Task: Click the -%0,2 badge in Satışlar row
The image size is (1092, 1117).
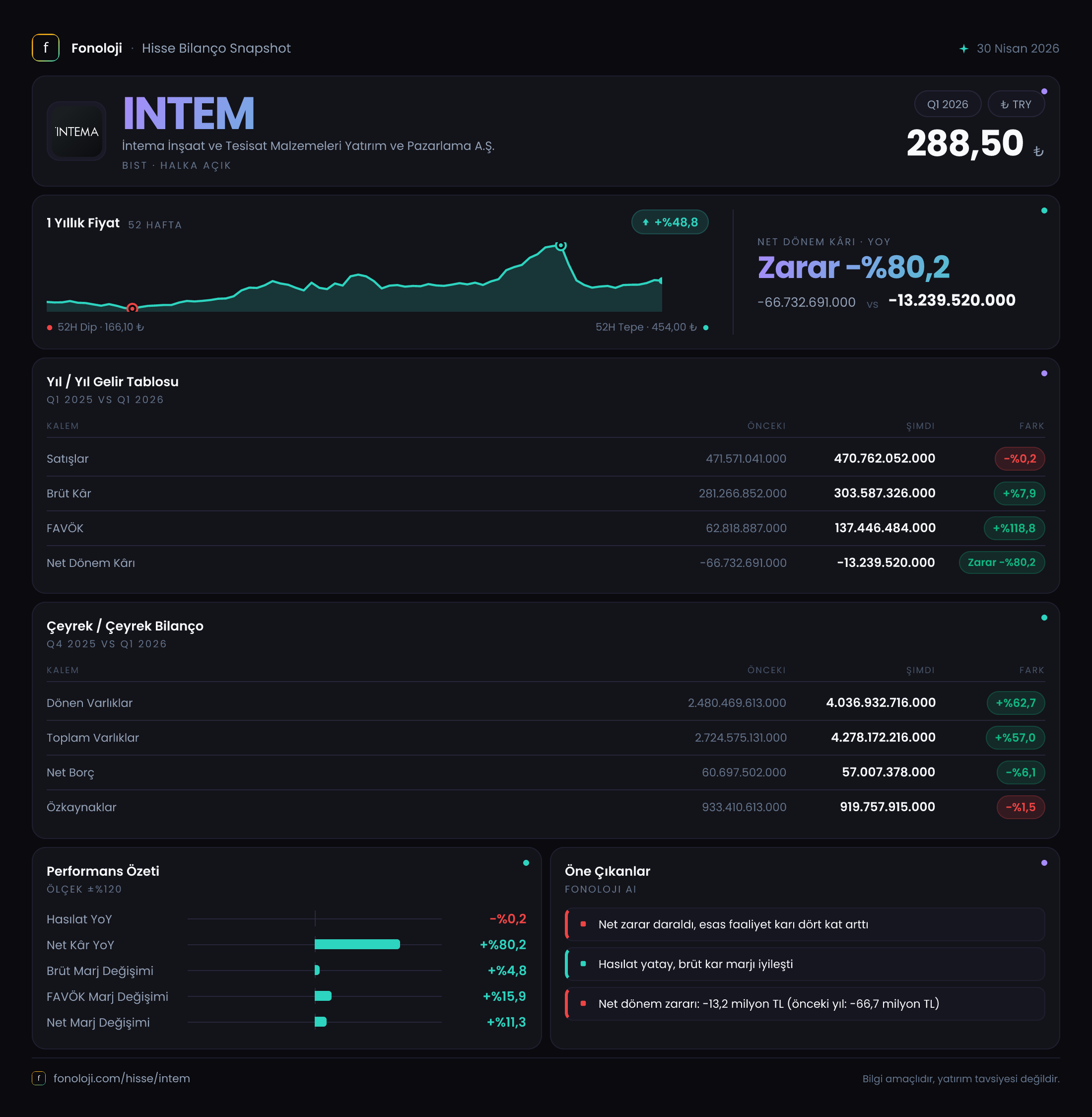Action: 1019,458
